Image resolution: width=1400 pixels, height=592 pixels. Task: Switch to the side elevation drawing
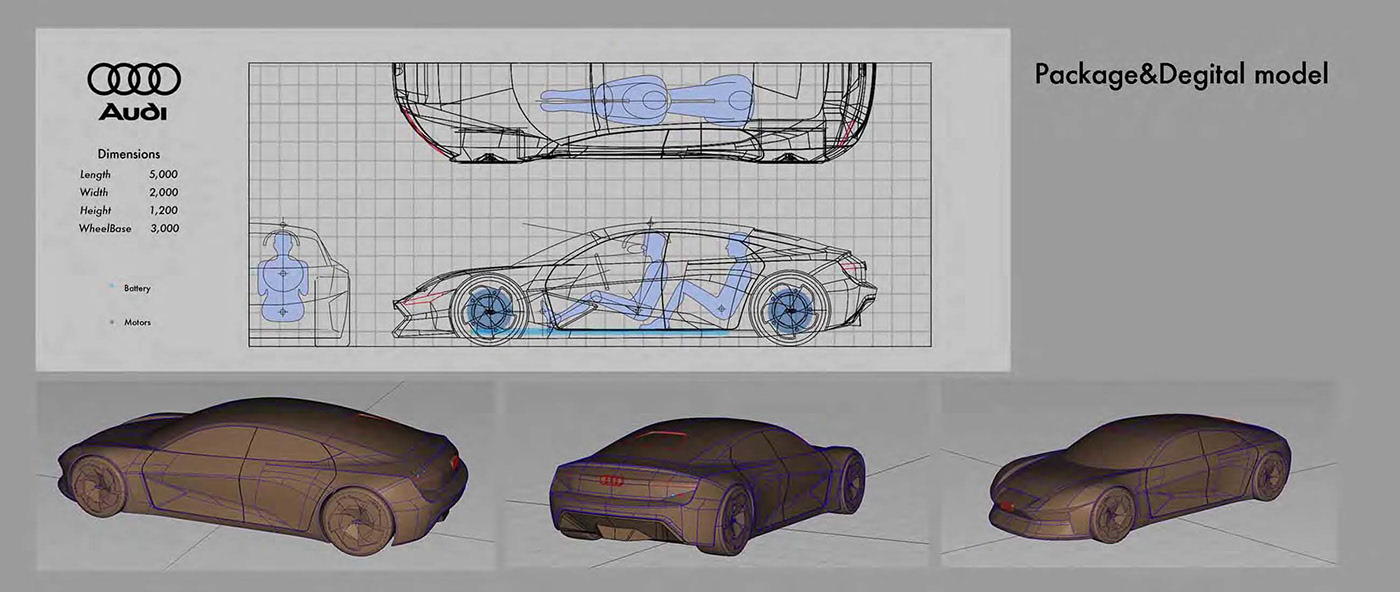click(630, 280)
